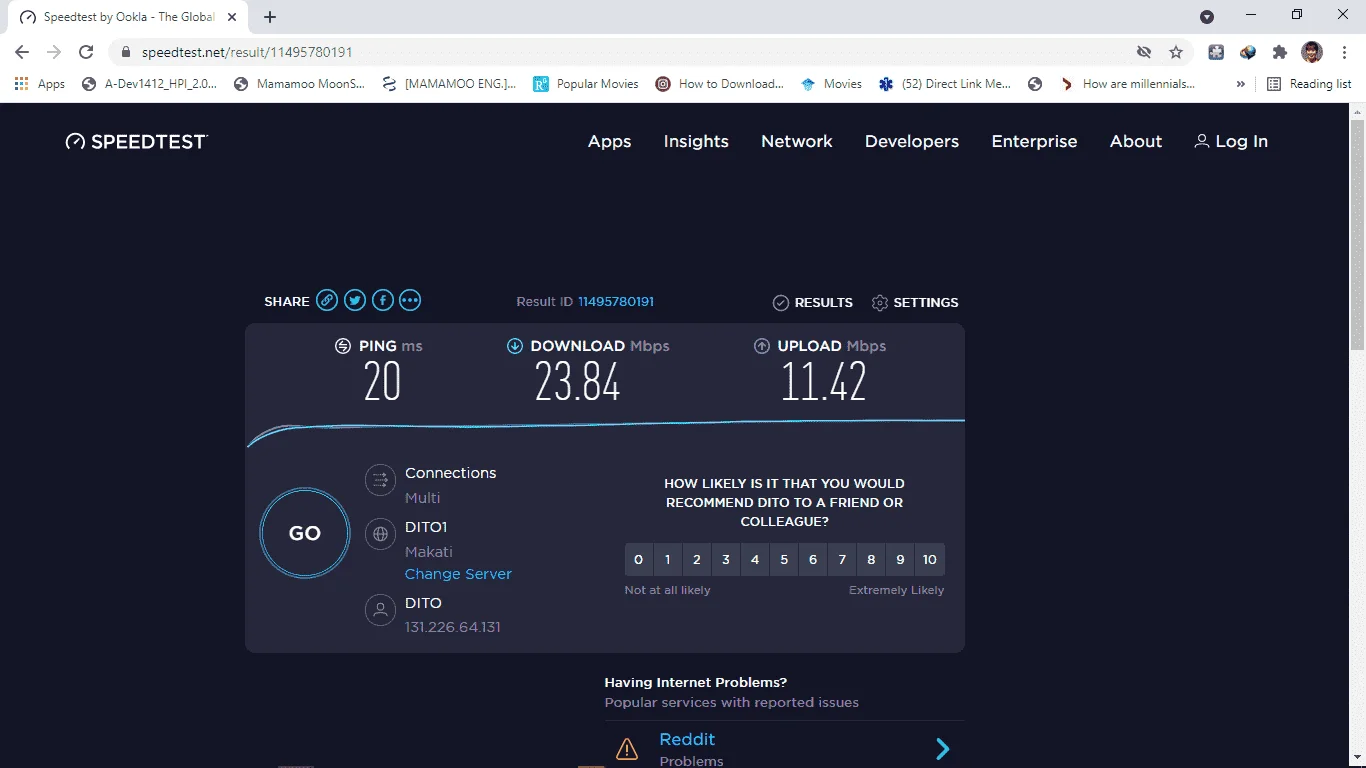This screenshot has width=1366, height=768.
Task: Click the DITO1 server globe icon
Action: tap(380, 534)
